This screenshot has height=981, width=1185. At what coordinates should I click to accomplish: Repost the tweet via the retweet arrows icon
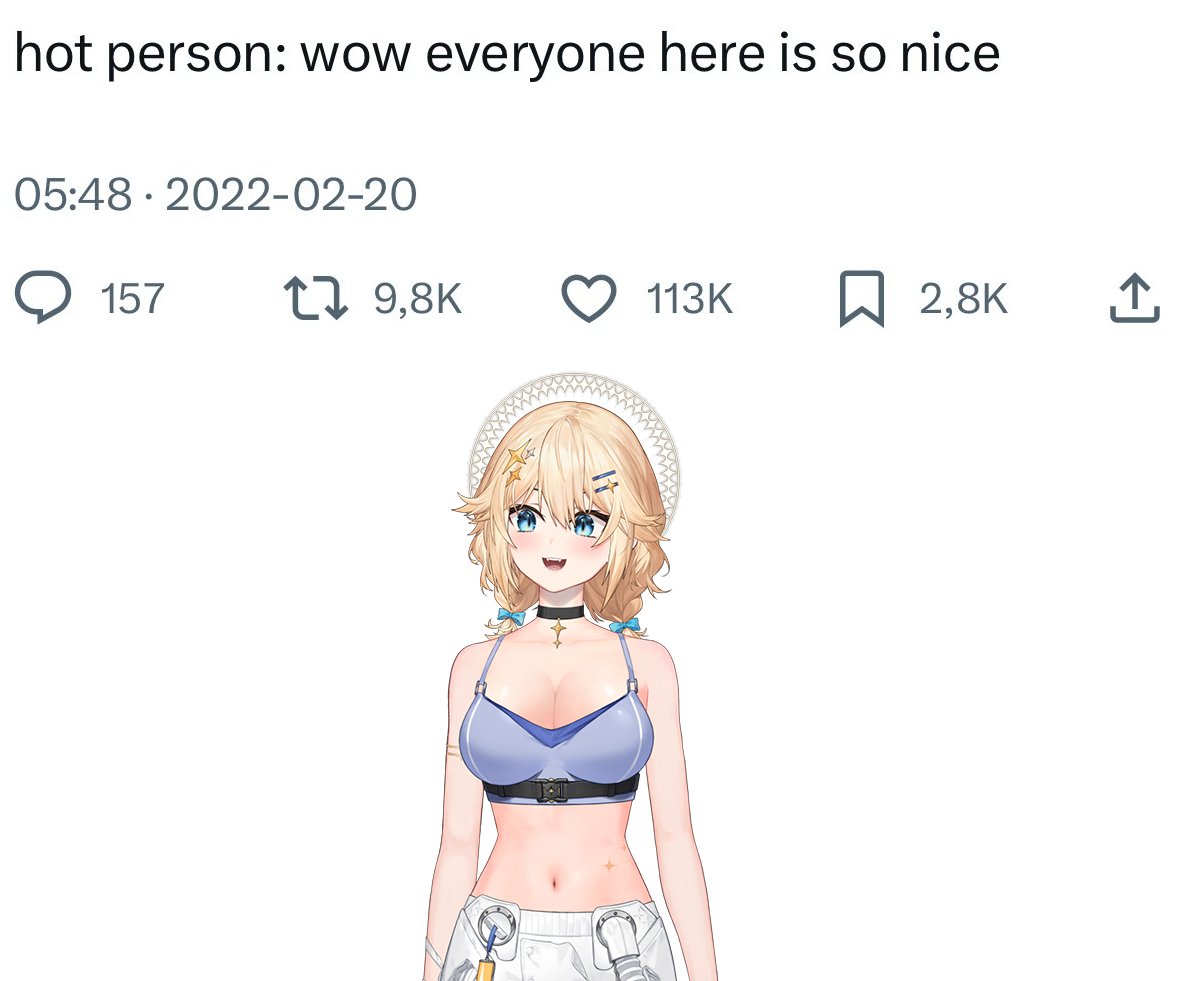pyautogui.click(x=315, y=298)
